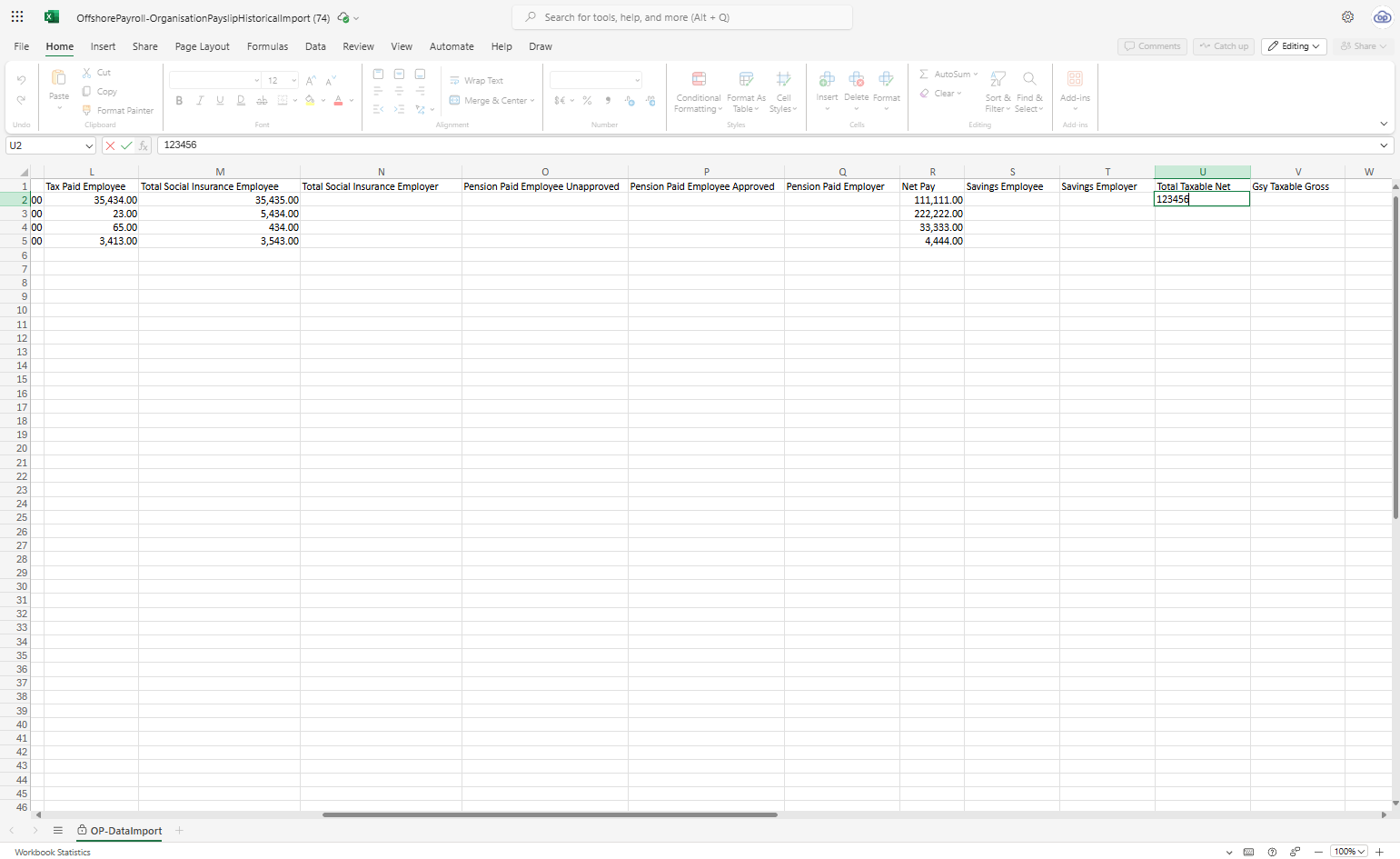Toggle Bold formatting

[179, 100]
